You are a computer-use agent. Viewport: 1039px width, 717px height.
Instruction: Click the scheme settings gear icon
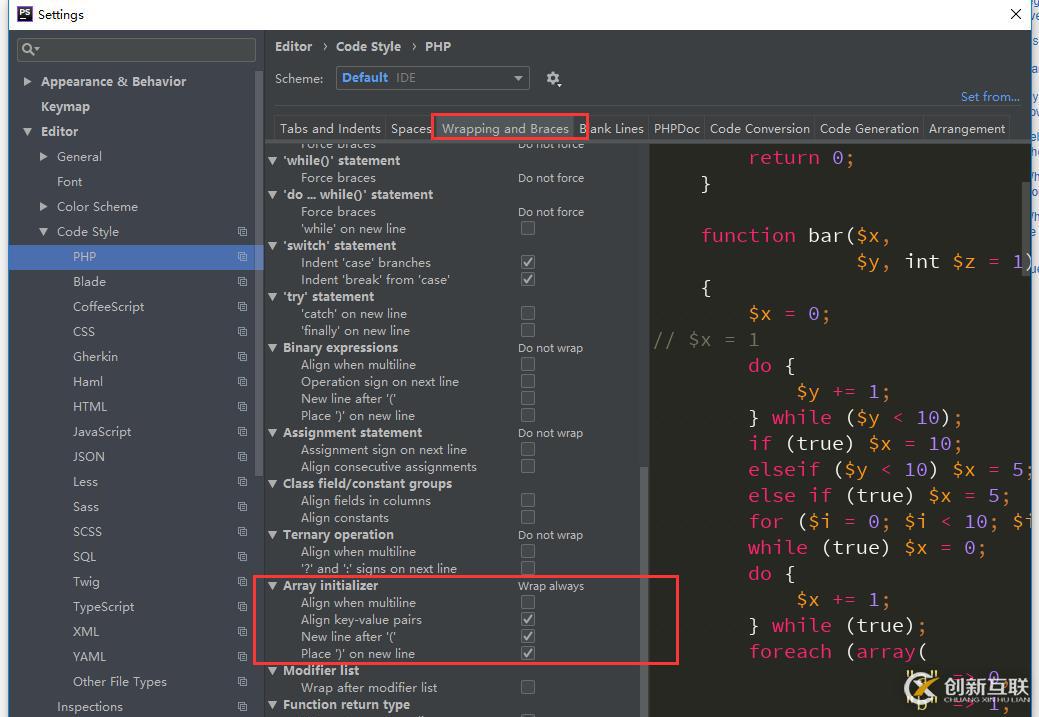click(553, 79)
